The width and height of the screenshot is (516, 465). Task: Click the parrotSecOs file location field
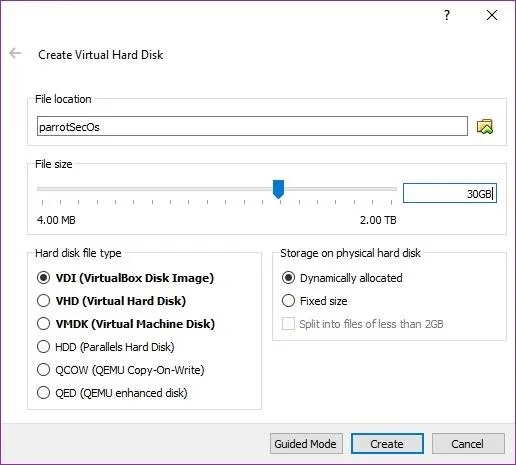(x=252, y=126)
